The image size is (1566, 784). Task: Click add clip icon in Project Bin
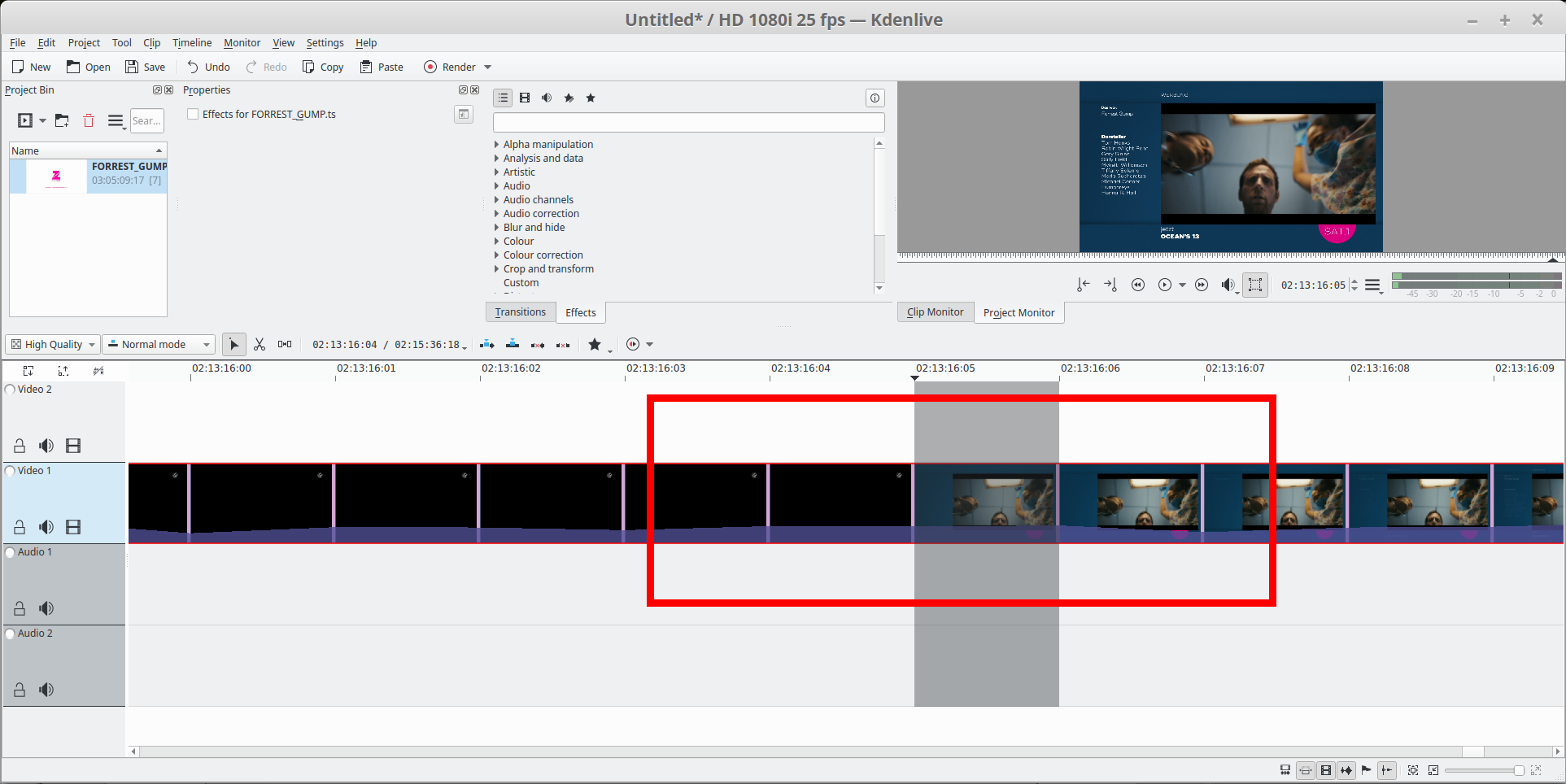click(x=25, y=121)
